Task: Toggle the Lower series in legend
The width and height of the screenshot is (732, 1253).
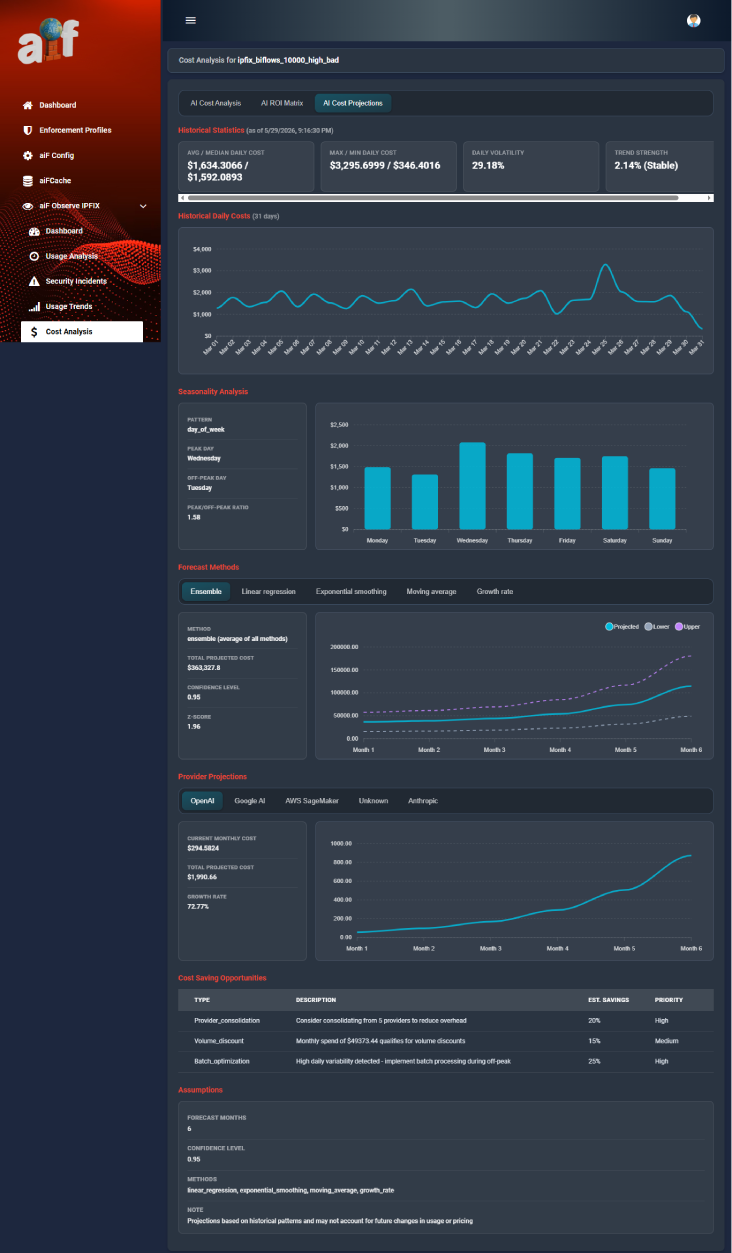Action: click(x=656, y=626)
